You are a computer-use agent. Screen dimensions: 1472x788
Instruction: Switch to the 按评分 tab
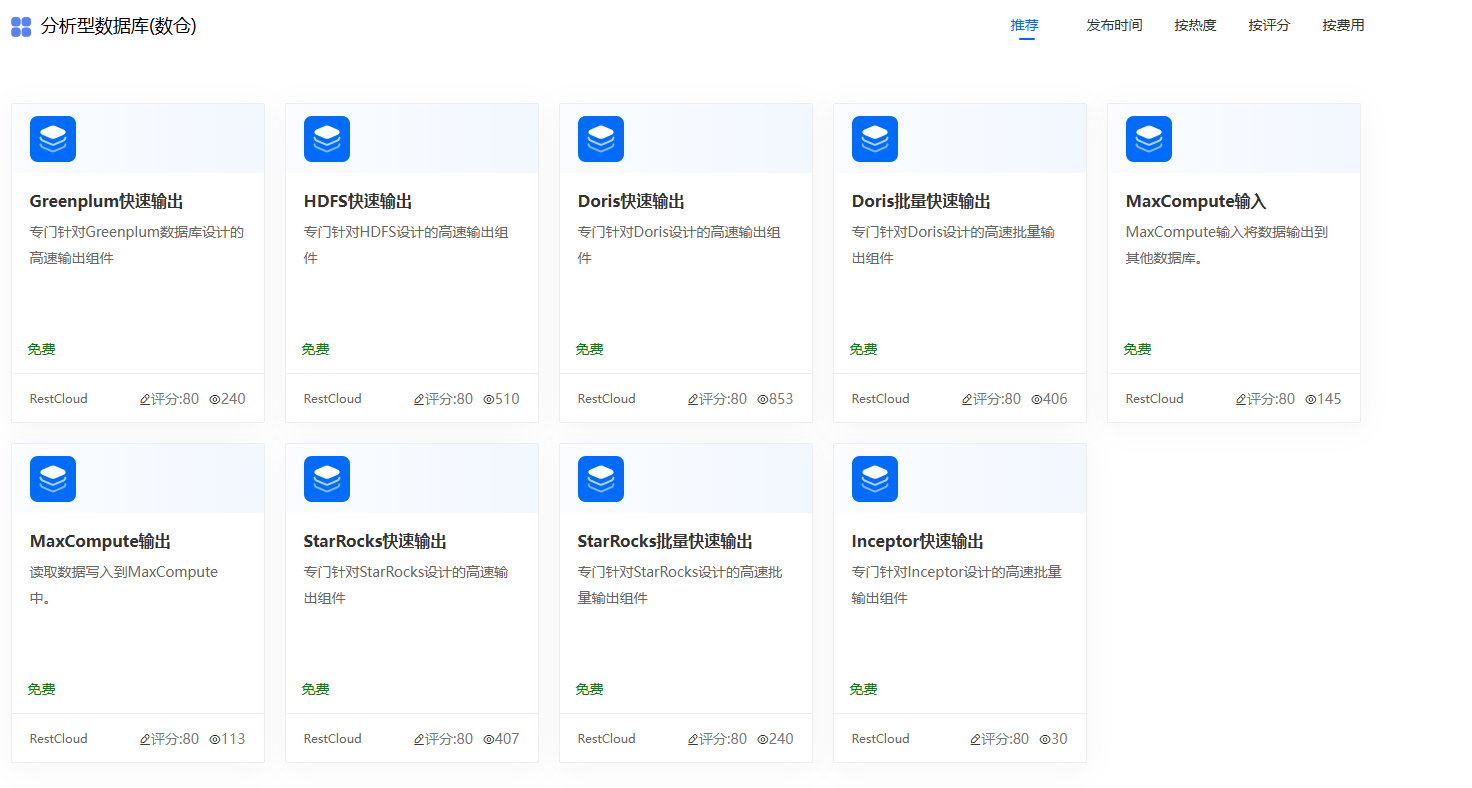point(1269,25)
